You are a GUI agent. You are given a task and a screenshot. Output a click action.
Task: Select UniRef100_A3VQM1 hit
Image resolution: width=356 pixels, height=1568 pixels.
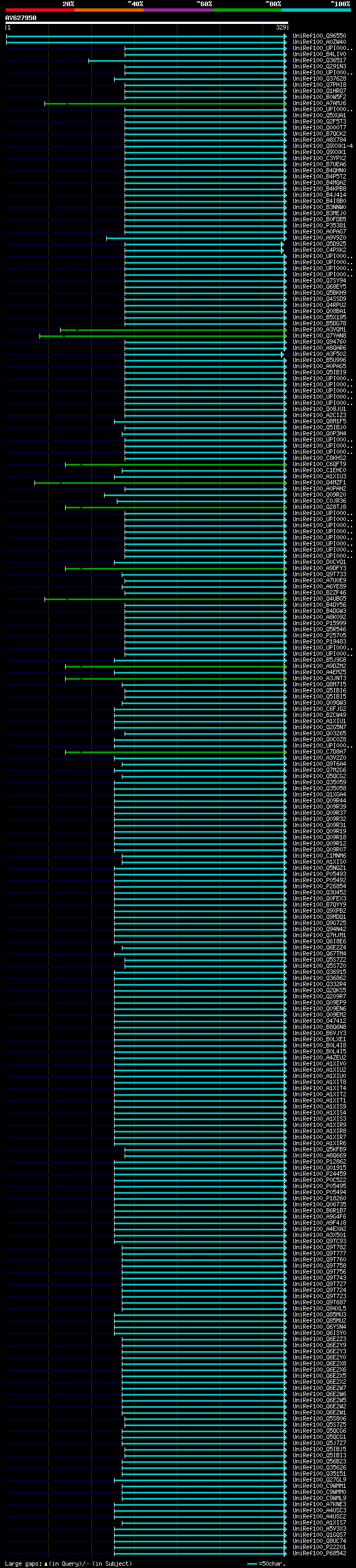point(319,330)
